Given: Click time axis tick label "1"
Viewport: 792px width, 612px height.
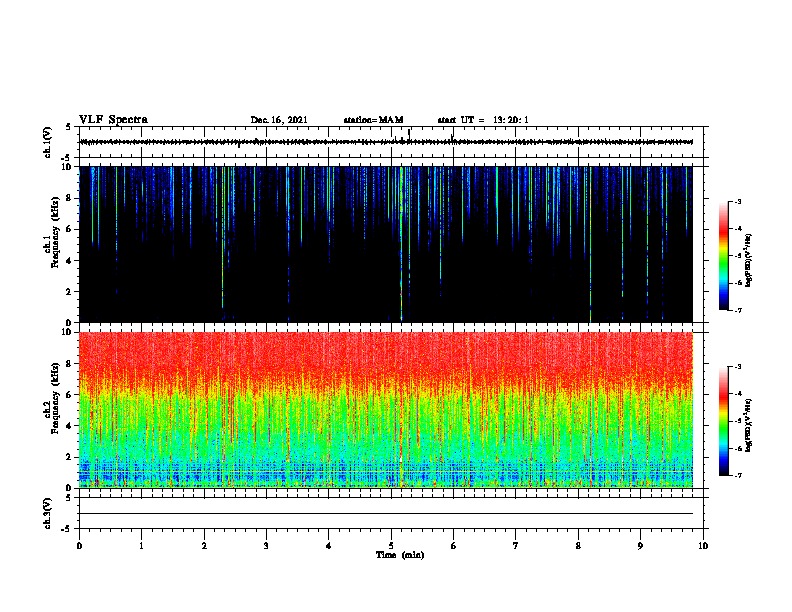Looking at the screenshot, I should coord(141,546).
